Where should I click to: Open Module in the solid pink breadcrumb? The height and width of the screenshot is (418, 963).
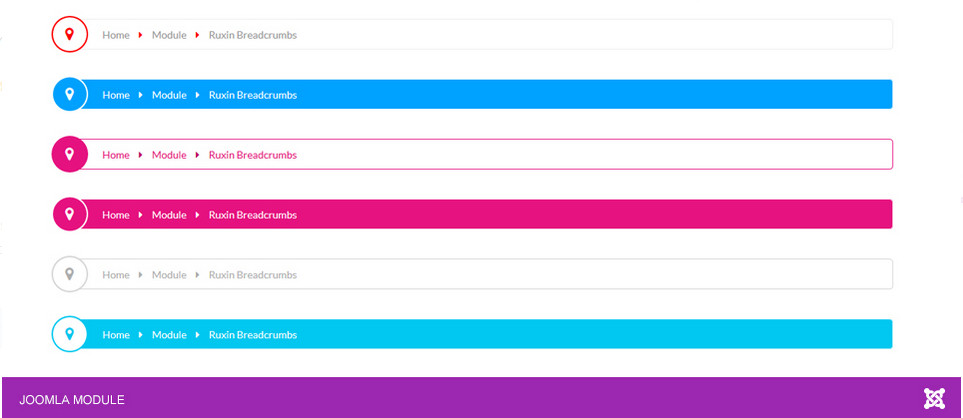click(169, 215)
